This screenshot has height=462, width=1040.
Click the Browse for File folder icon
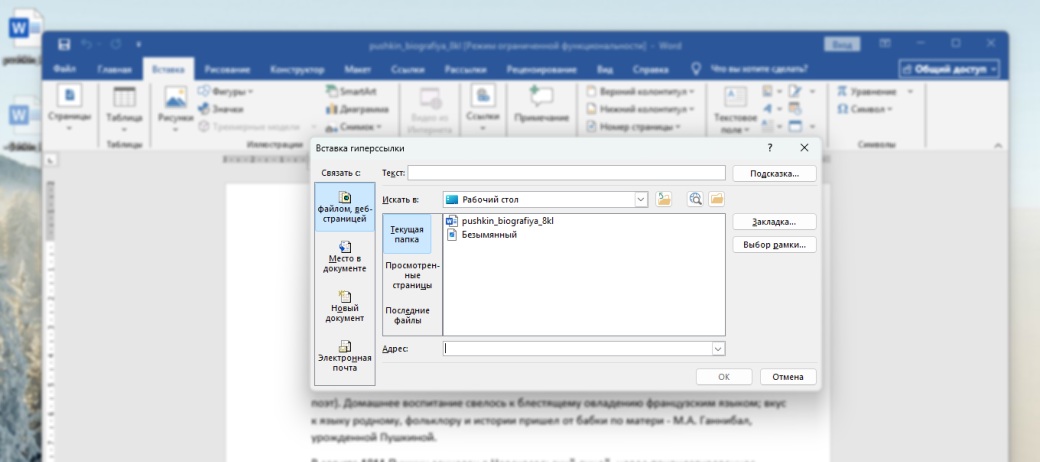coord(716,199)
